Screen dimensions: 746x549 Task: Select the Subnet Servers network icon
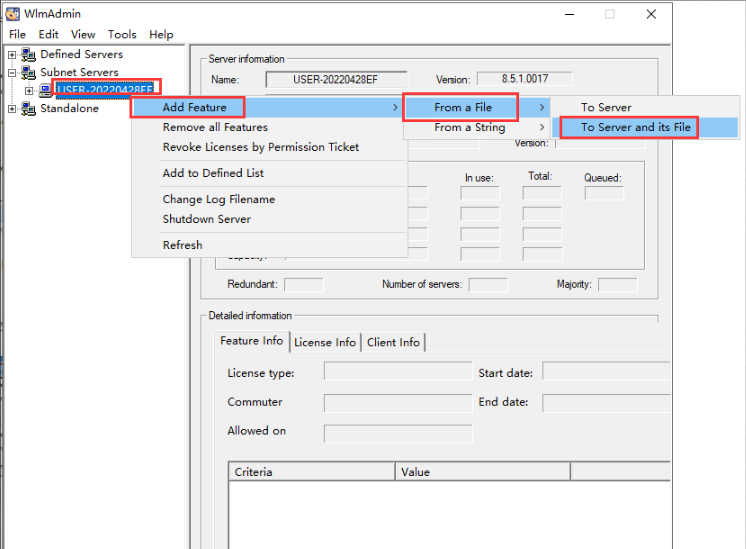pos(29,73)
